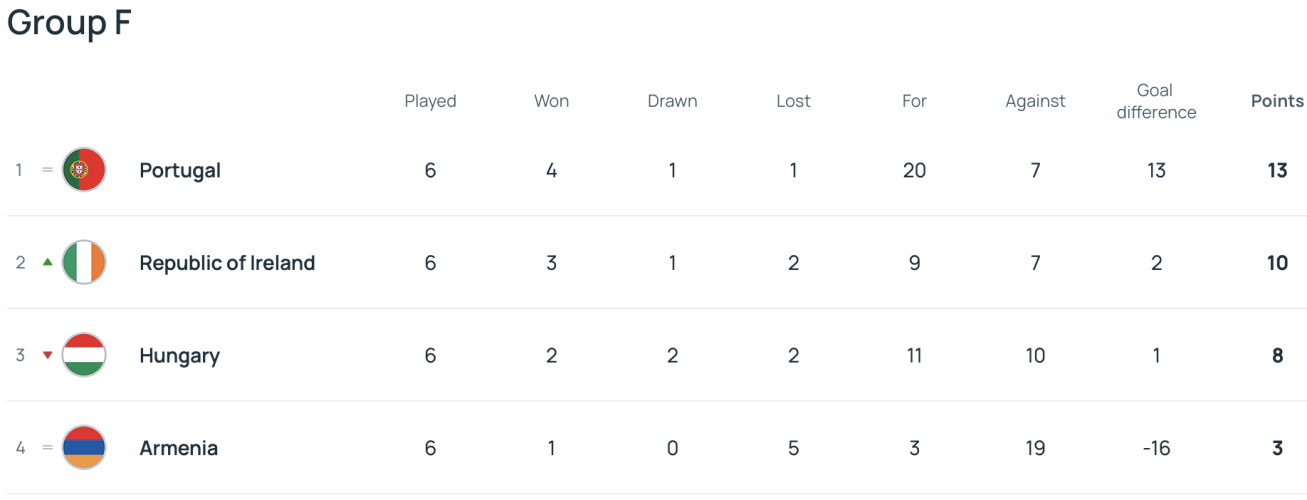Click the Against column header
The height and width of the screenshot is (500, 1307).
[x=1035, y=101]
